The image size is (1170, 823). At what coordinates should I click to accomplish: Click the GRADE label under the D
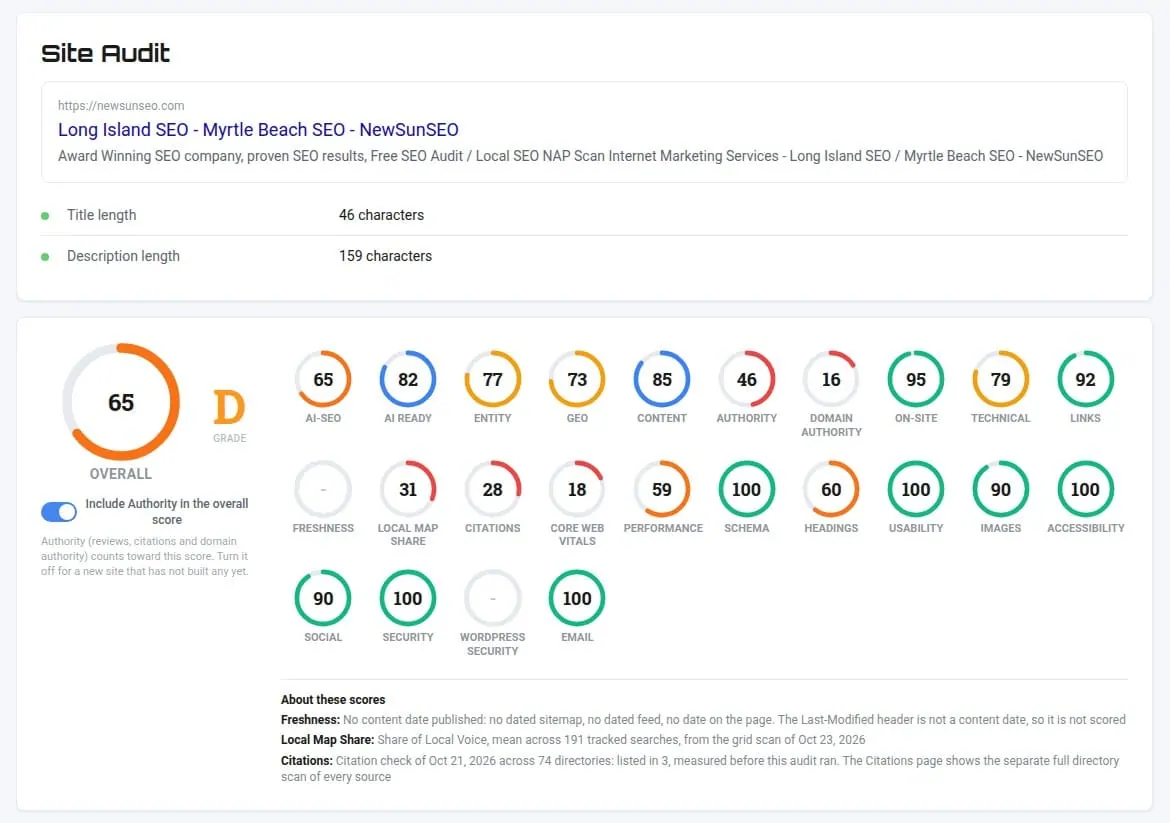tap(229, 438)
